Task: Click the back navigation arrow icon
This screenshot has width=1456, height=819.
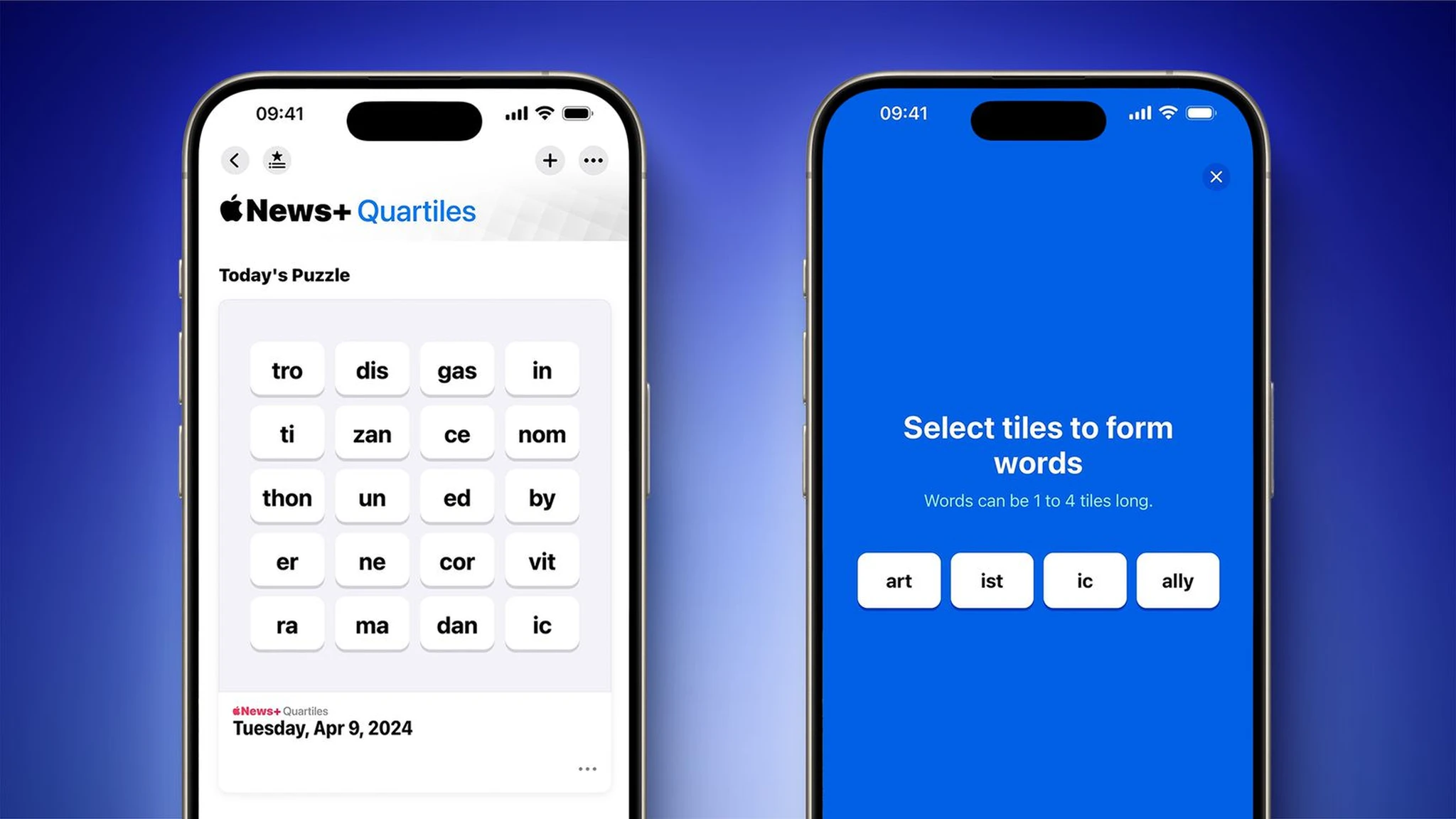Action: point(235,160)
